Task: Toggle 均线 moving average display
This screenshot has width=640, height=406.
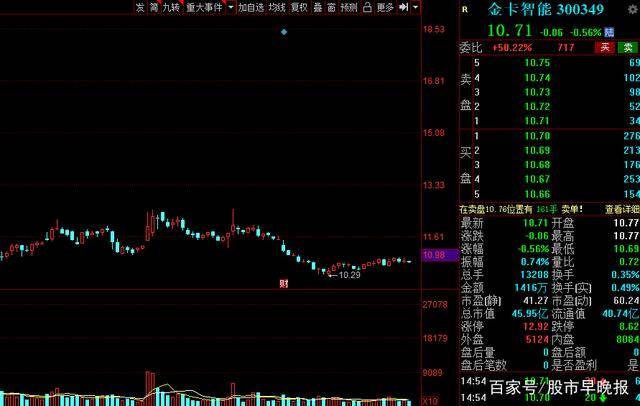Action: (277, 7)
